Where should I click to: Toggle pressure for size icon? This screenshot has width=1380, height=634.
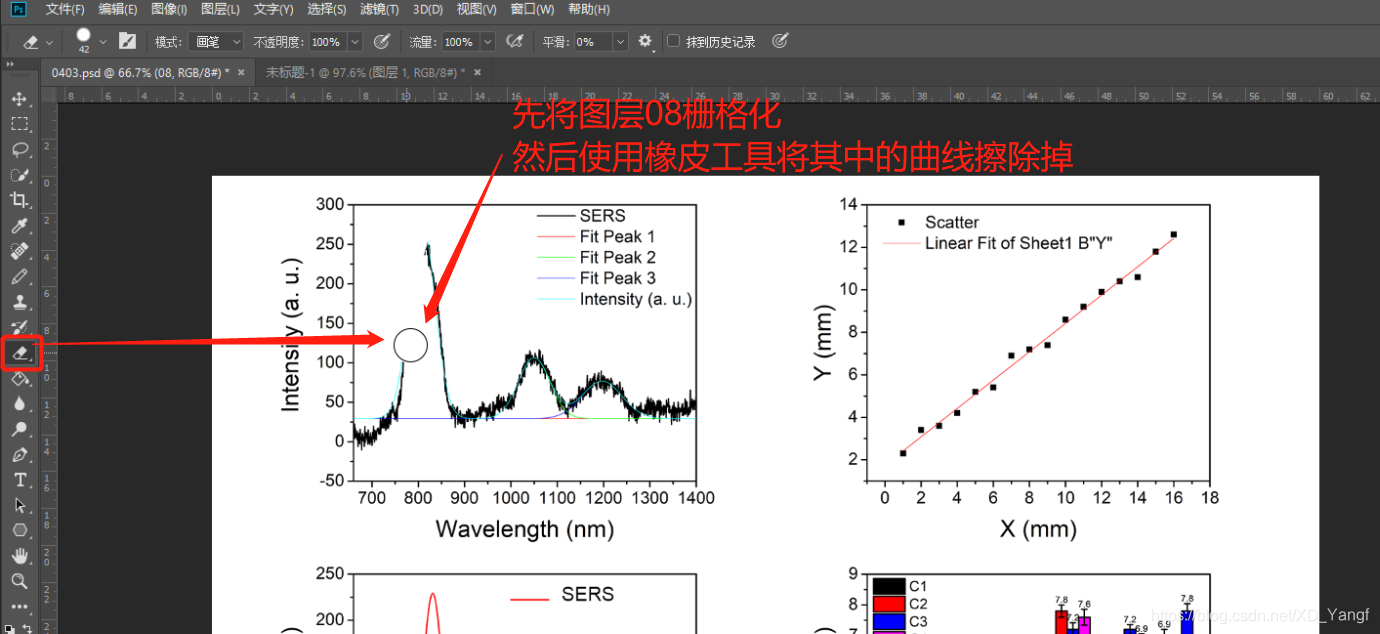pyautogui.click(x=781, y=41)
